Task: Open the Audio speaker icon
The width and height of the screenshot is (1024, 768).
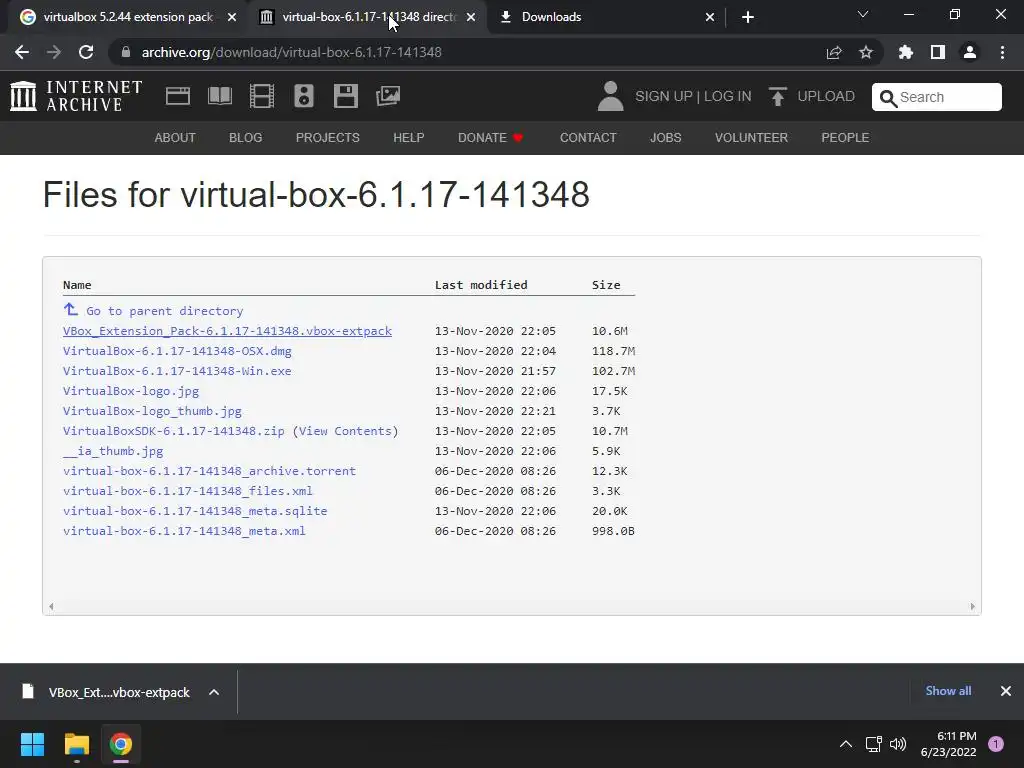Action: coord(304,96)
